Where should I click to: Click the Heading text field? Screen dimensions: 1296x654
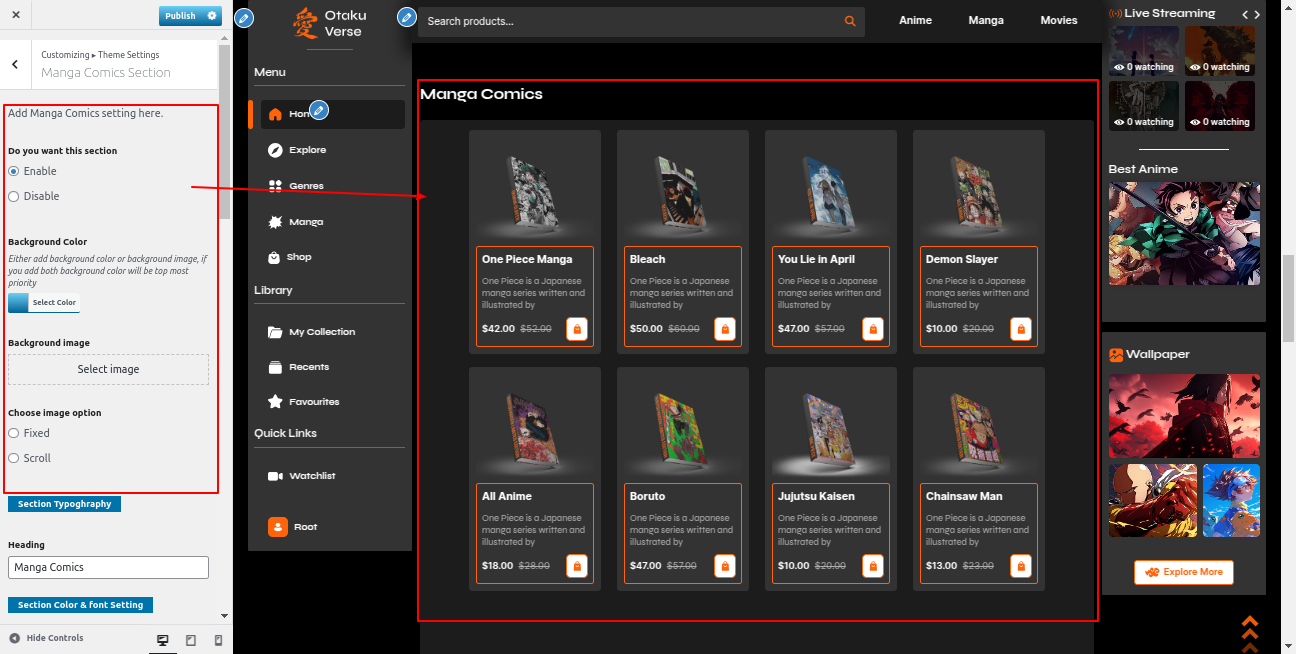108,568
